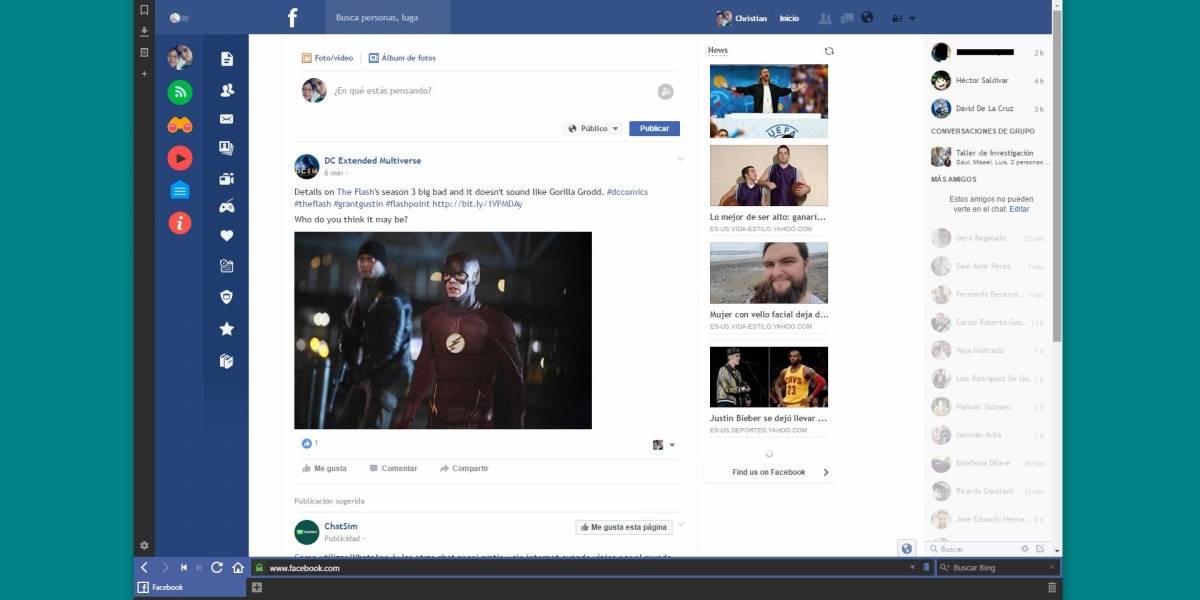Image resolution: width=1200 pixels, height=600 pixels.
Task: Open the star favorites icon in sidebar
Action: click(227, 328)
